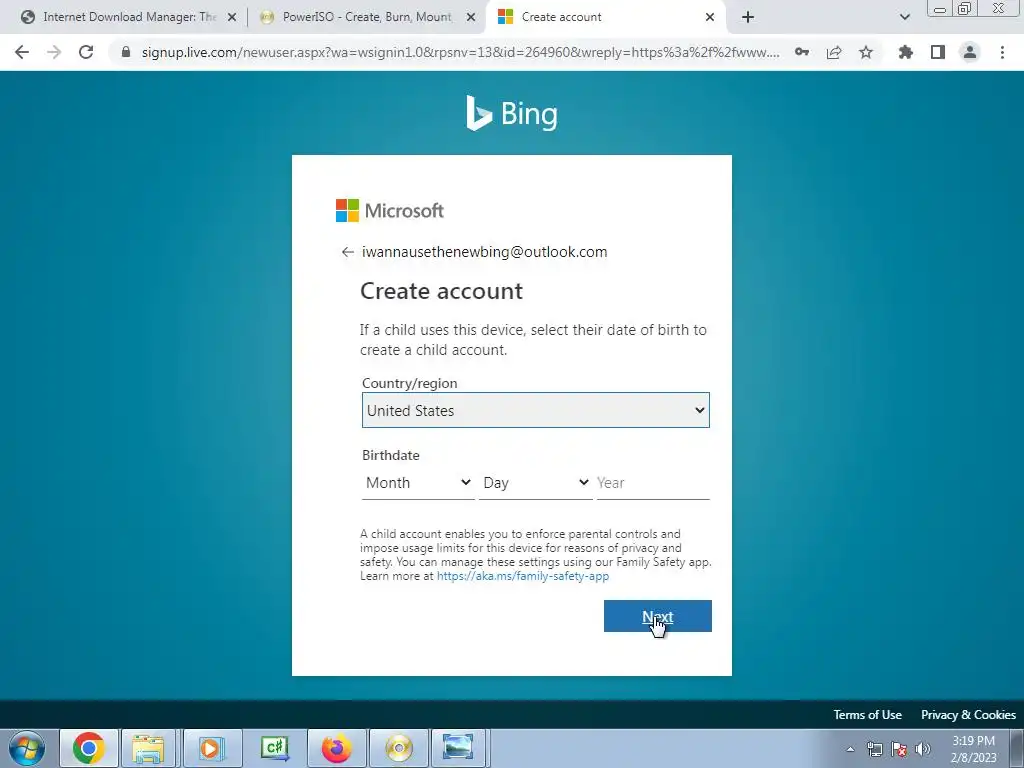The image size is (1024, 768).
Task: Open the birth Month dropdown
Action: coord(418,483)
